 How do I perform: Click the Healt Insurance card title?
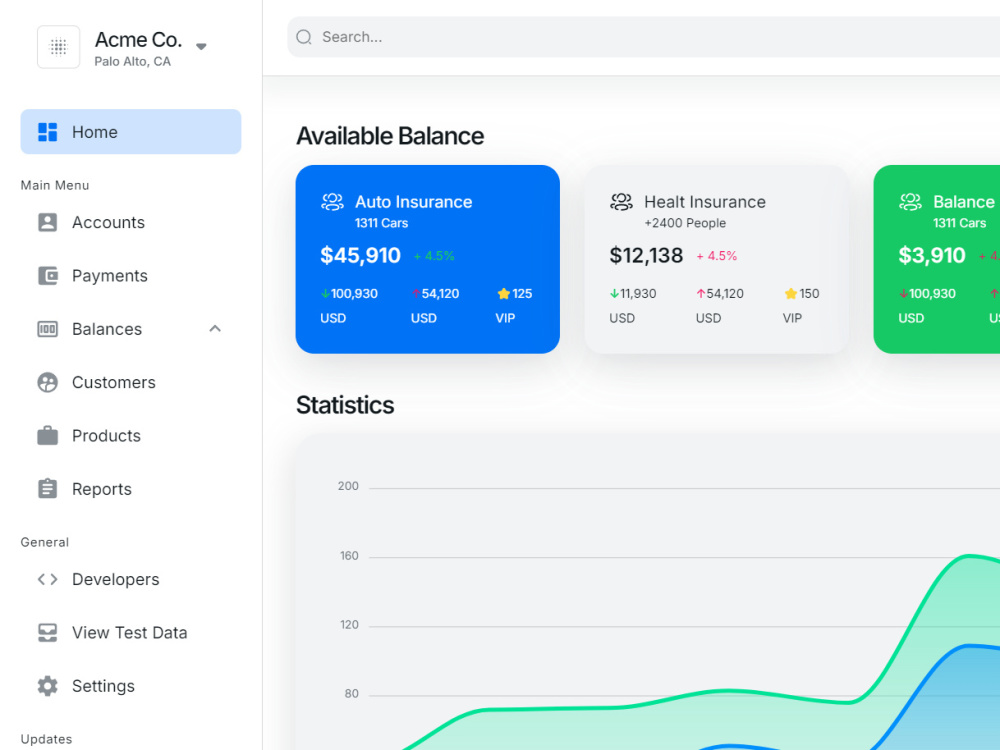tap(705, 202)
